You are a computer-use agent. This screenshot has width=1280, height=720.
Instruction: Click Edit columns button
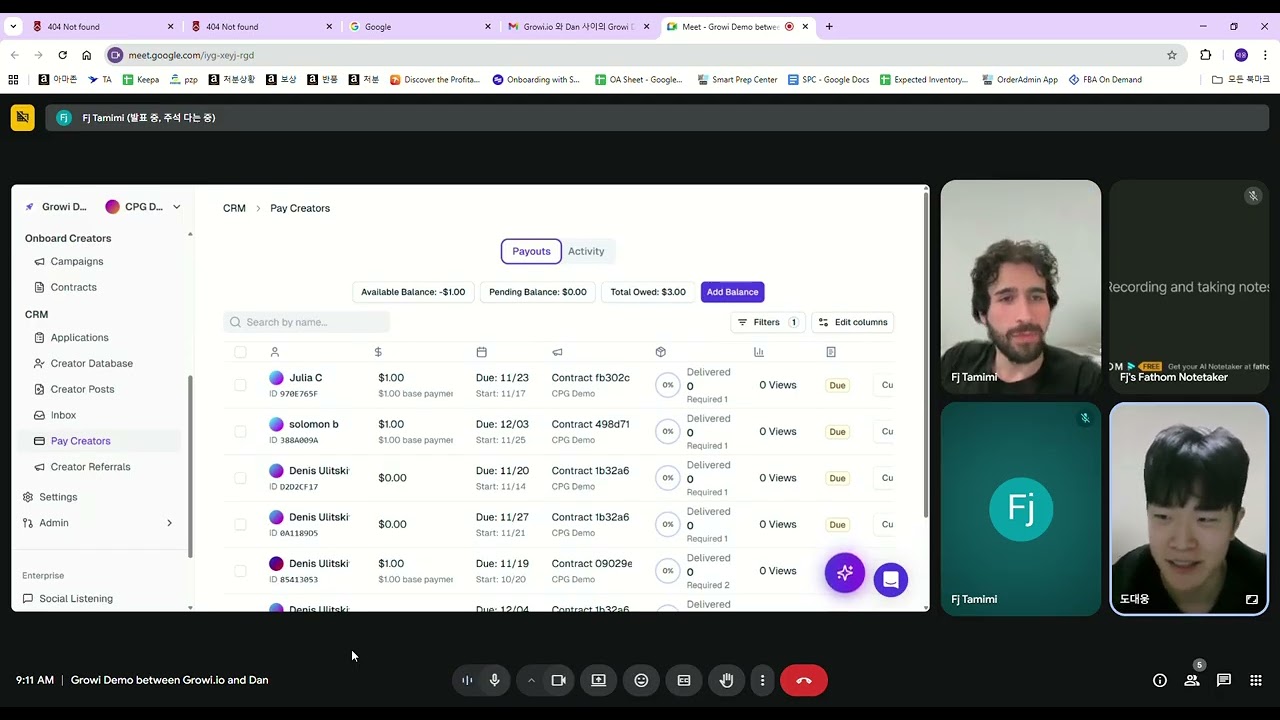[x=852, y=322]
